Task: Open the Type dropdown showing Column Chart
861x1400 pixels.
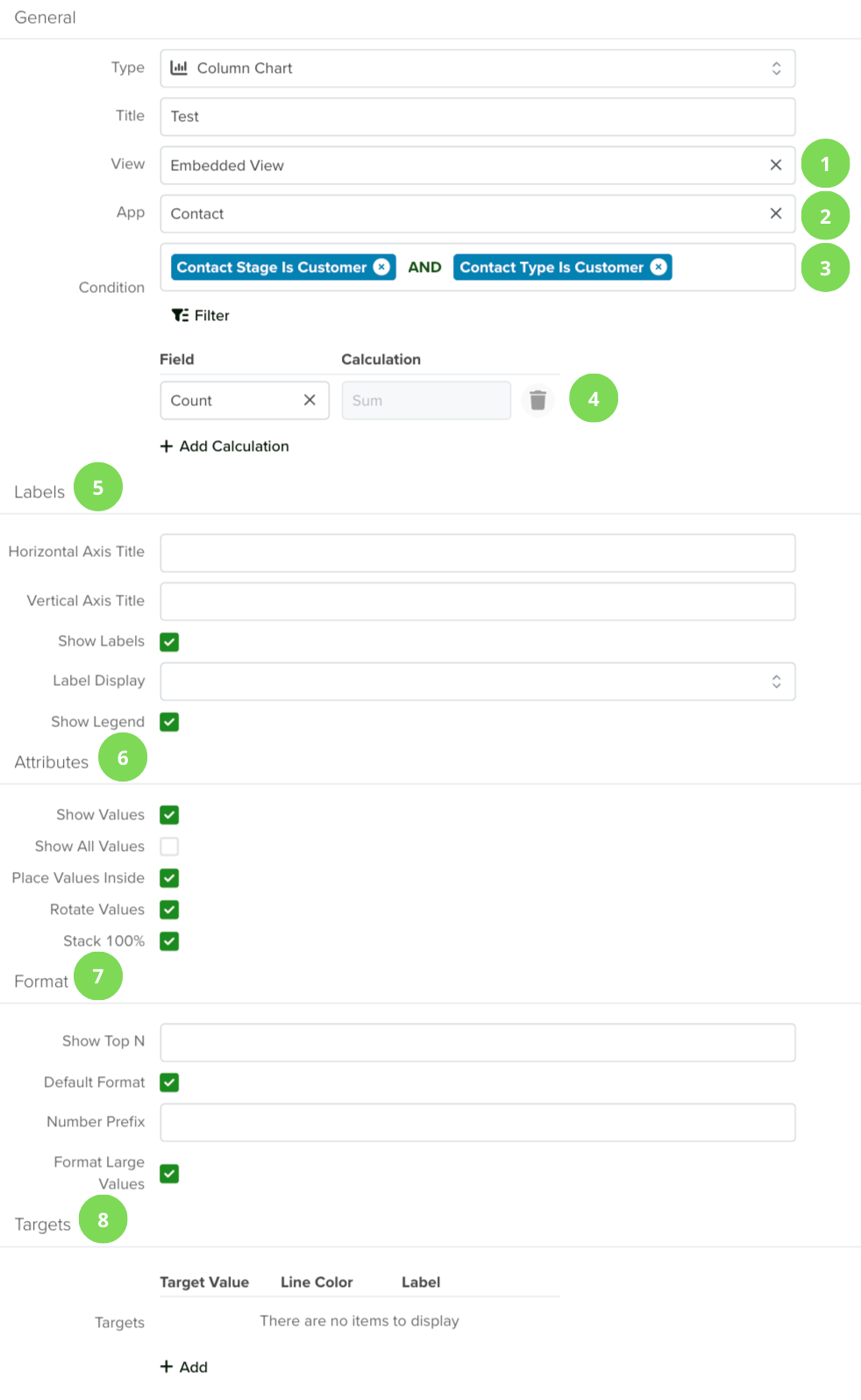Action: [x=478, y=68]
